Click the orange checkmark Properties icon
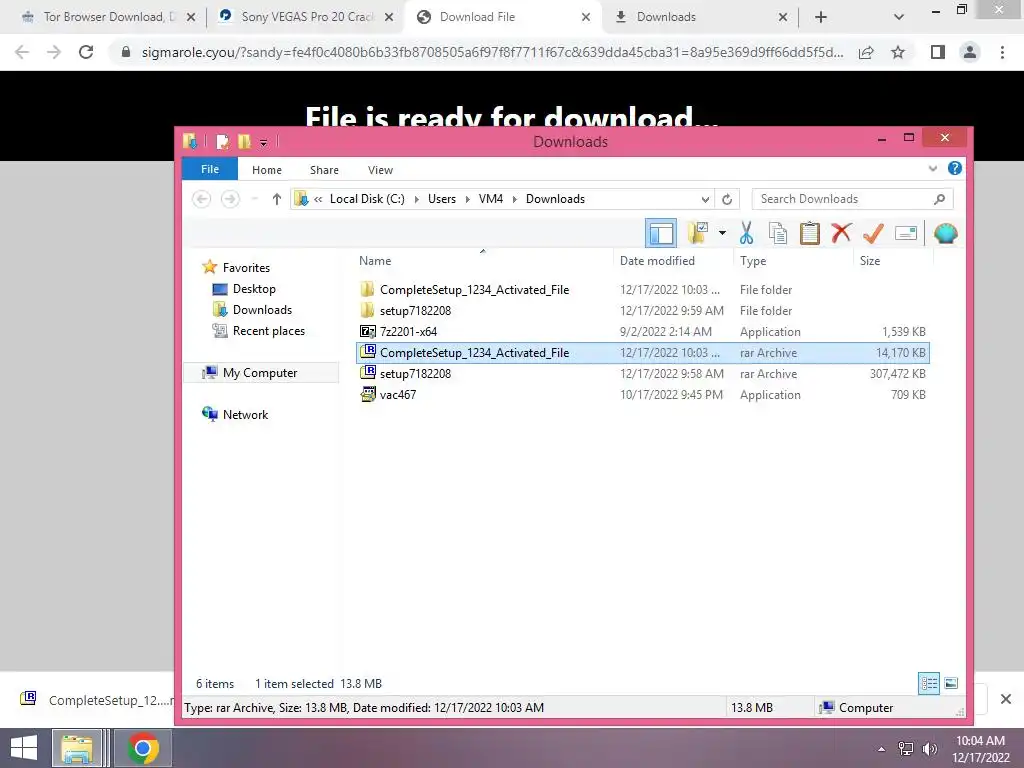 873,232
